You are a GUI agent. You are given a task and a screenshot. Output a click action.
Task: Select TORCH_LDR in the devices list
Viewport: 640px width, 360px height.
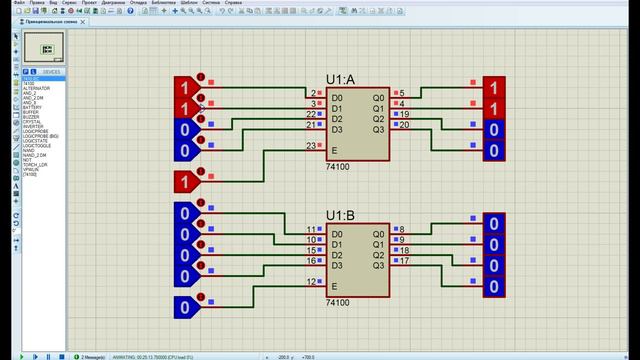point(35,164)
